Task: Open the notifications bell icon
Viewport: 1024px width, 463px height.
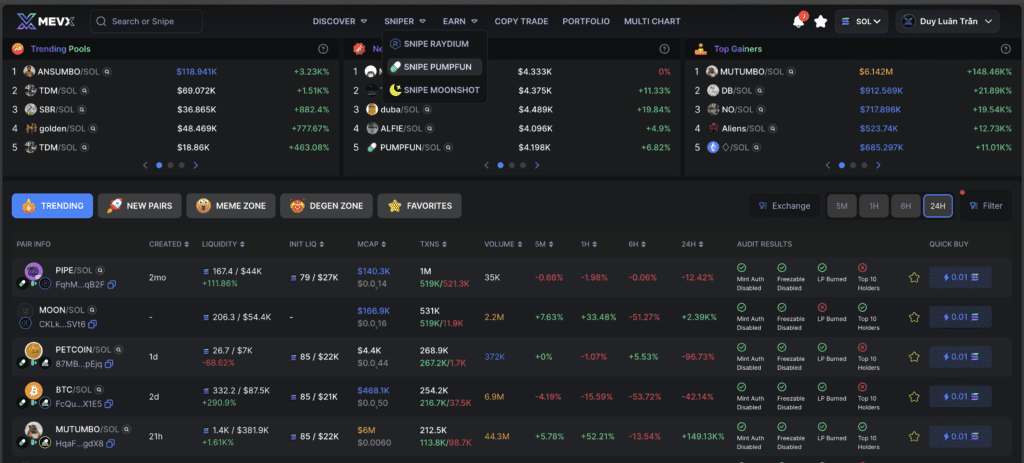Action: coord(798,22)
